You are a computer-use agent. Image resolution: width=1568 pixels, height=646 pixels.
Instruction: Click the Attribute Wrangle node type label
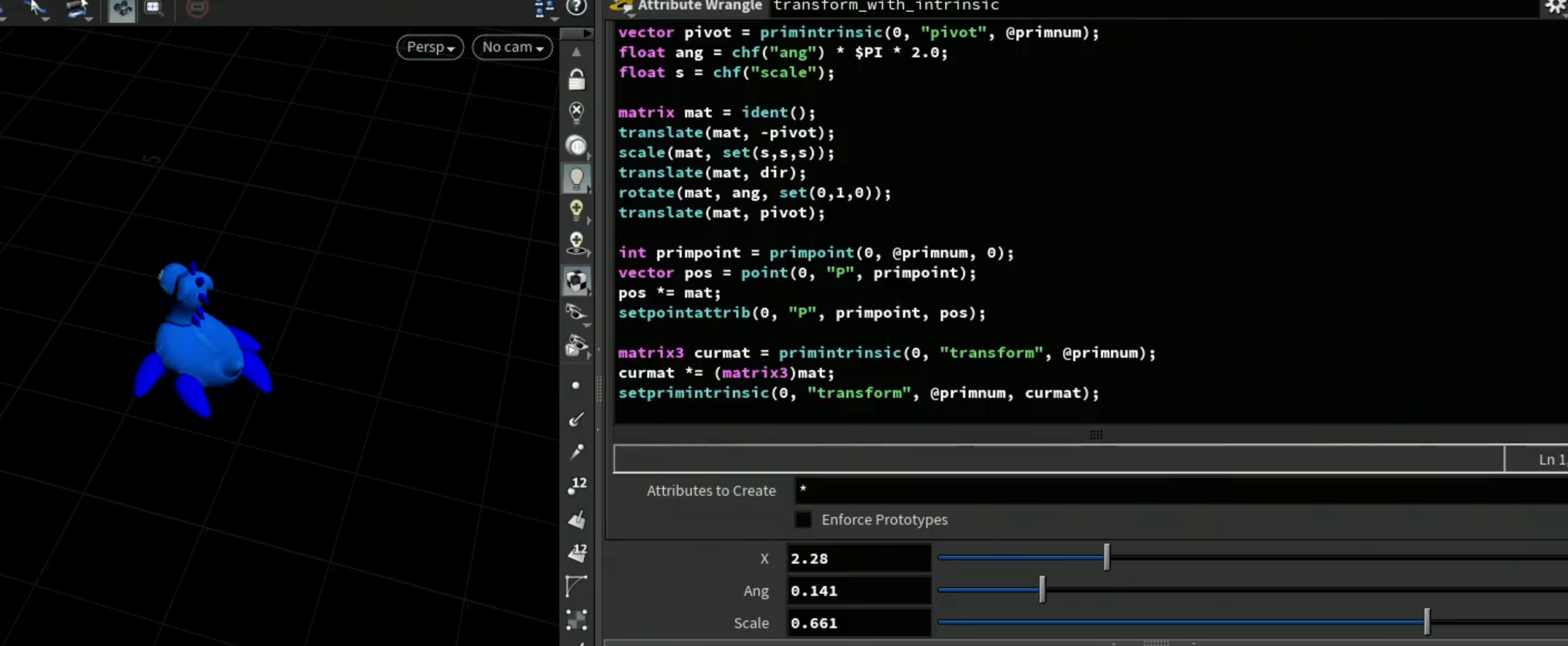point(699,6)
